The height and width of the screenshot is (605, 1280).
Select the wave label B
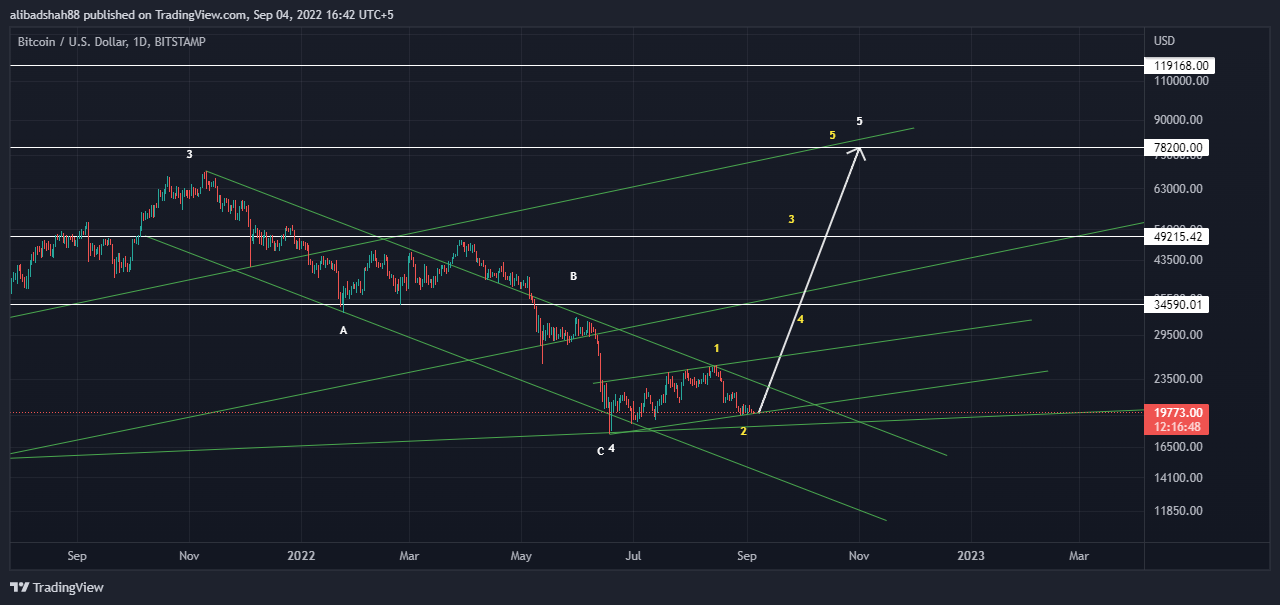point(573,276)
